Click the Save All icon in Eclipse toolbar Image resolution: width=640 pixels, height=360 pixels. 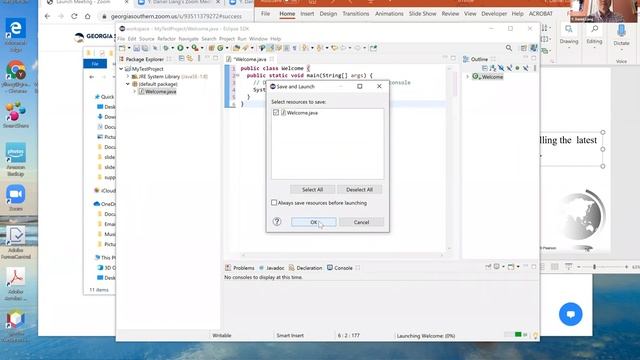pos(145,48)
